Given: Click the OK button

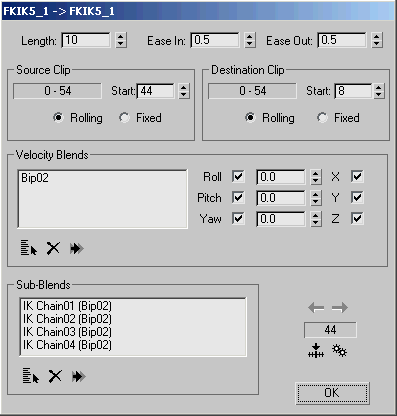Looking at the screenshot, I should (x=332, y=393).
